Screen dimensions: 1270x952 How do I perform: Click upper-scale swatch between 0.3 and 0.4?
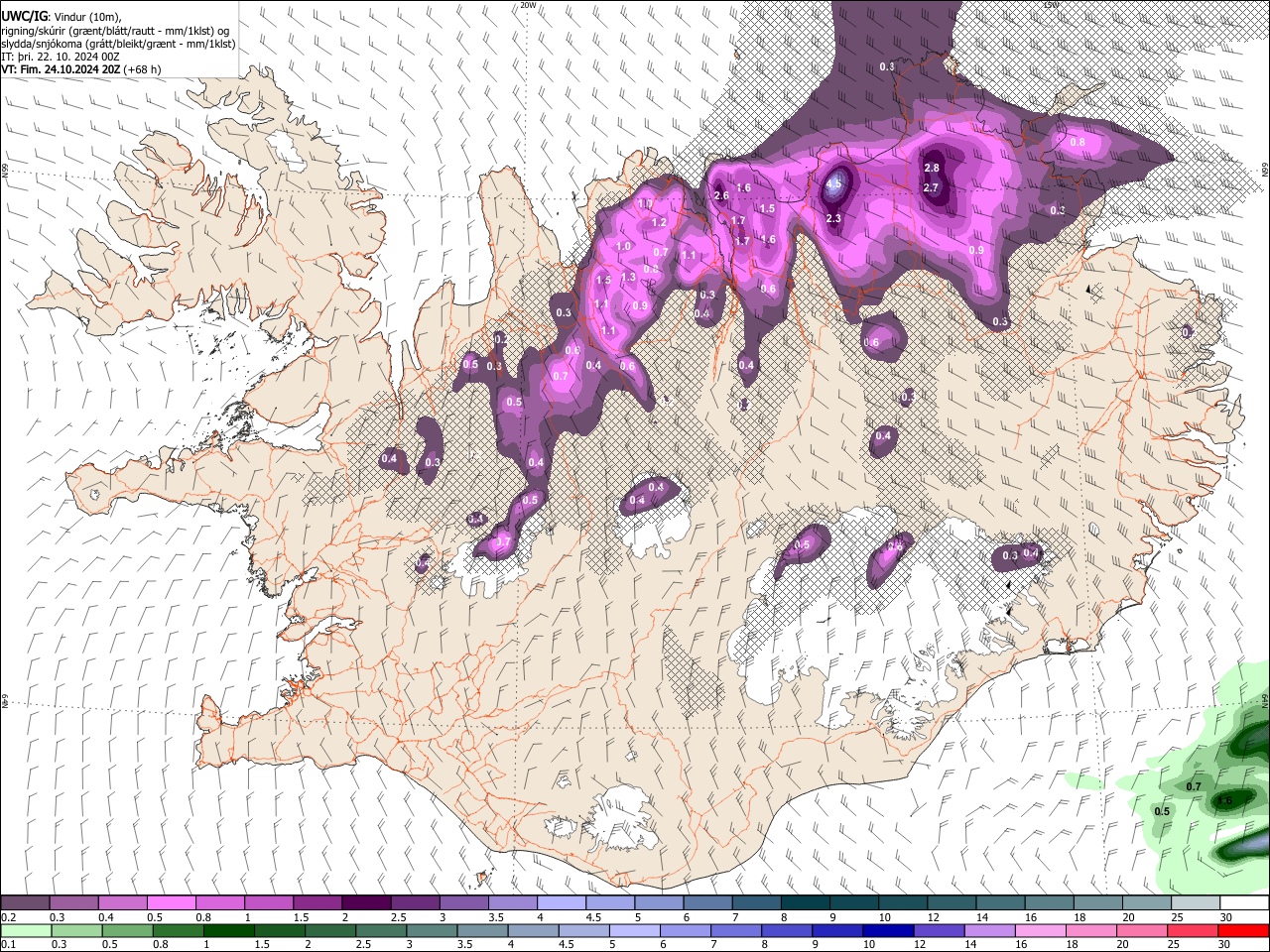[73, 902]
